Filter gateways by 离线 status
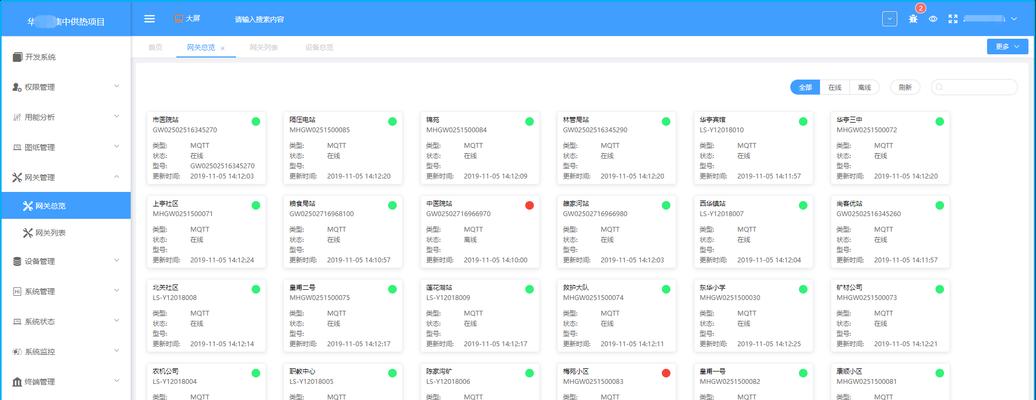The width and height of the screenshot is (1036, 400). click(864, 87)
